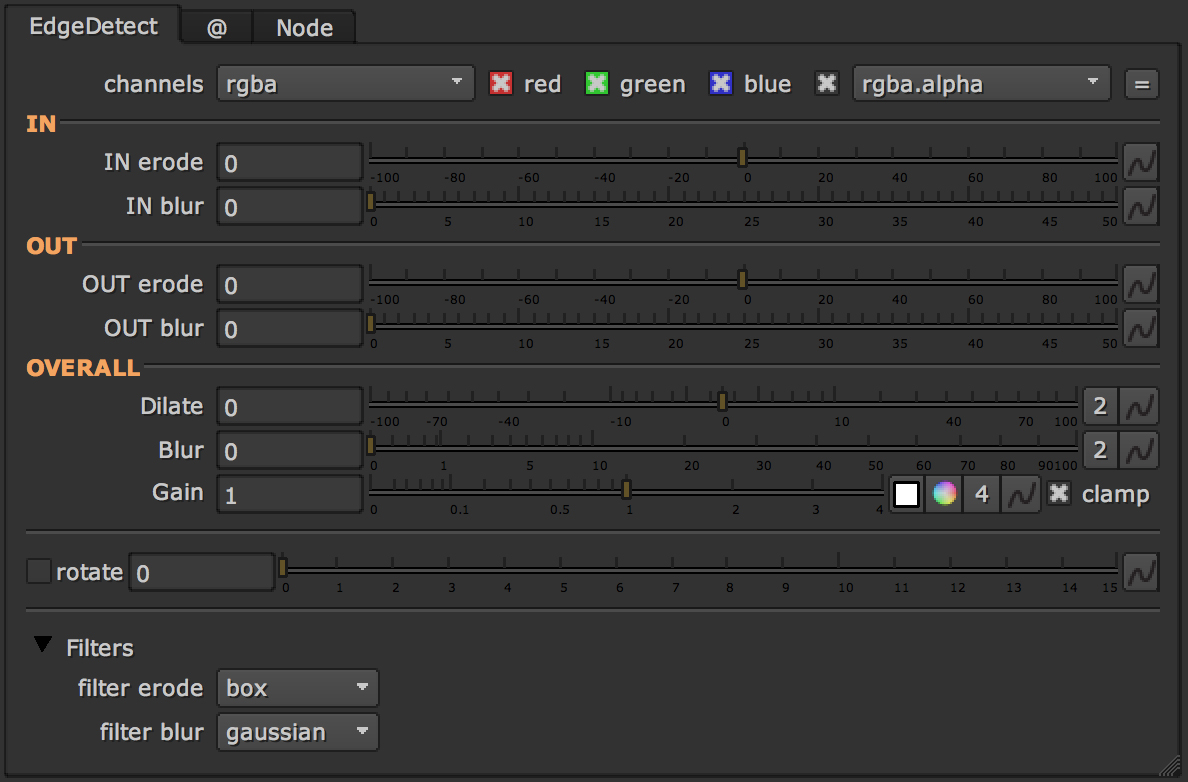The width and height of the screenshot is (1188, 782).
Task: Toggle the green channel checkbox
Action: pos(597,84)
